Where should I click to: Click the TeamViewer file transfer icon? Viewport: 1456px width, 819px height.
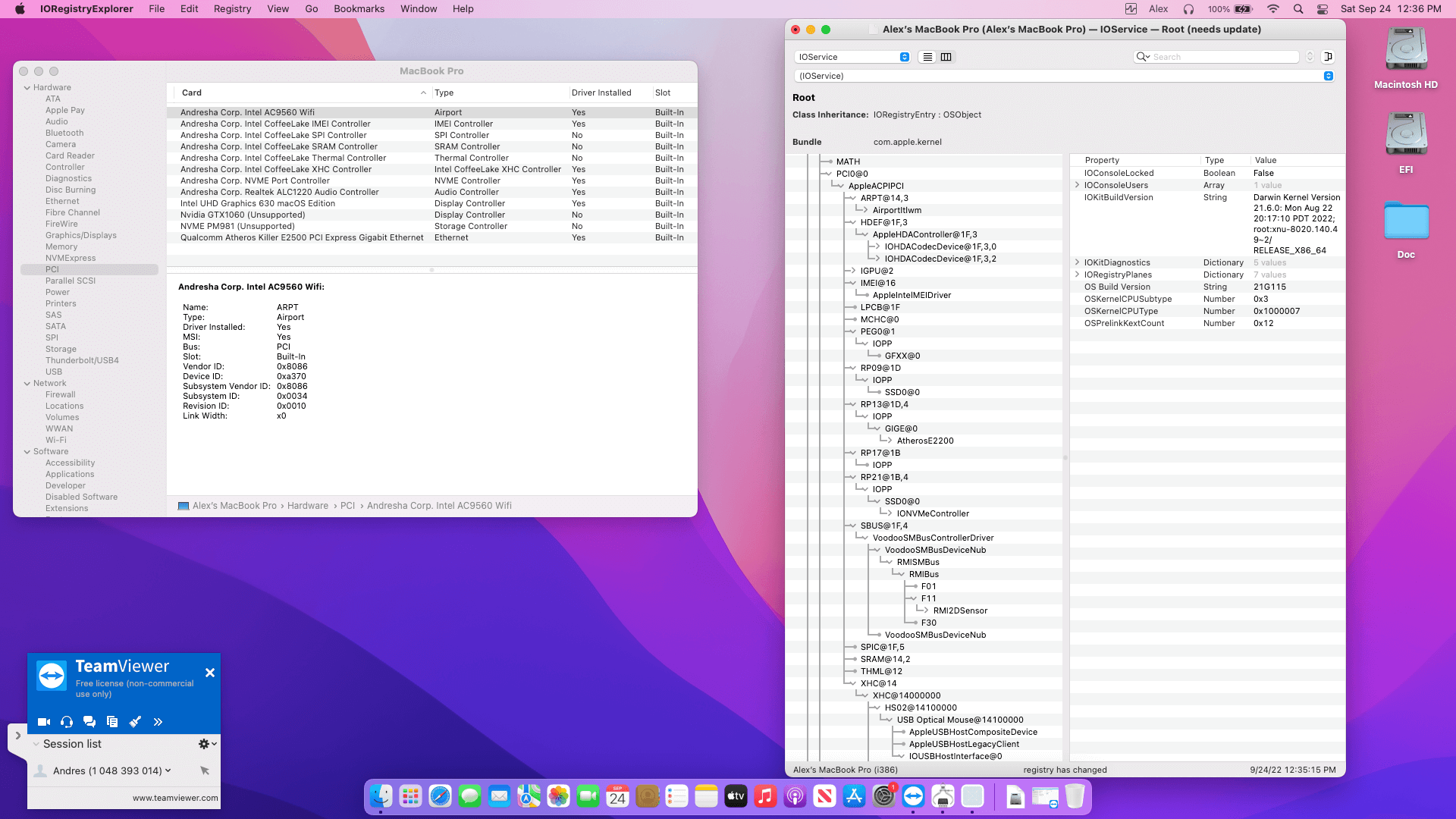point(112,722)
